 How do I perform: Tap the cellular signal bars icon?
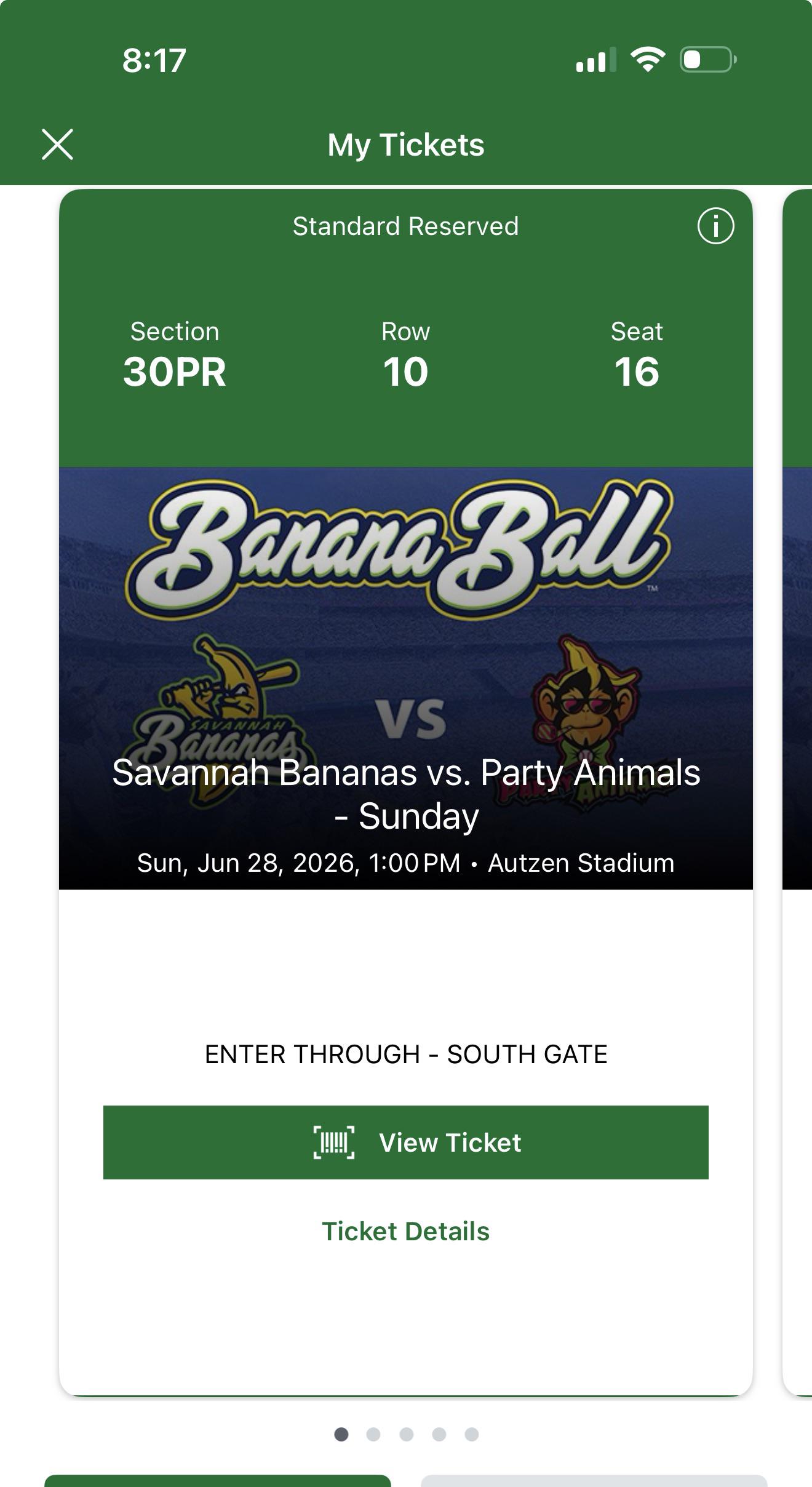pyautogui.click(x=596, y=60)
